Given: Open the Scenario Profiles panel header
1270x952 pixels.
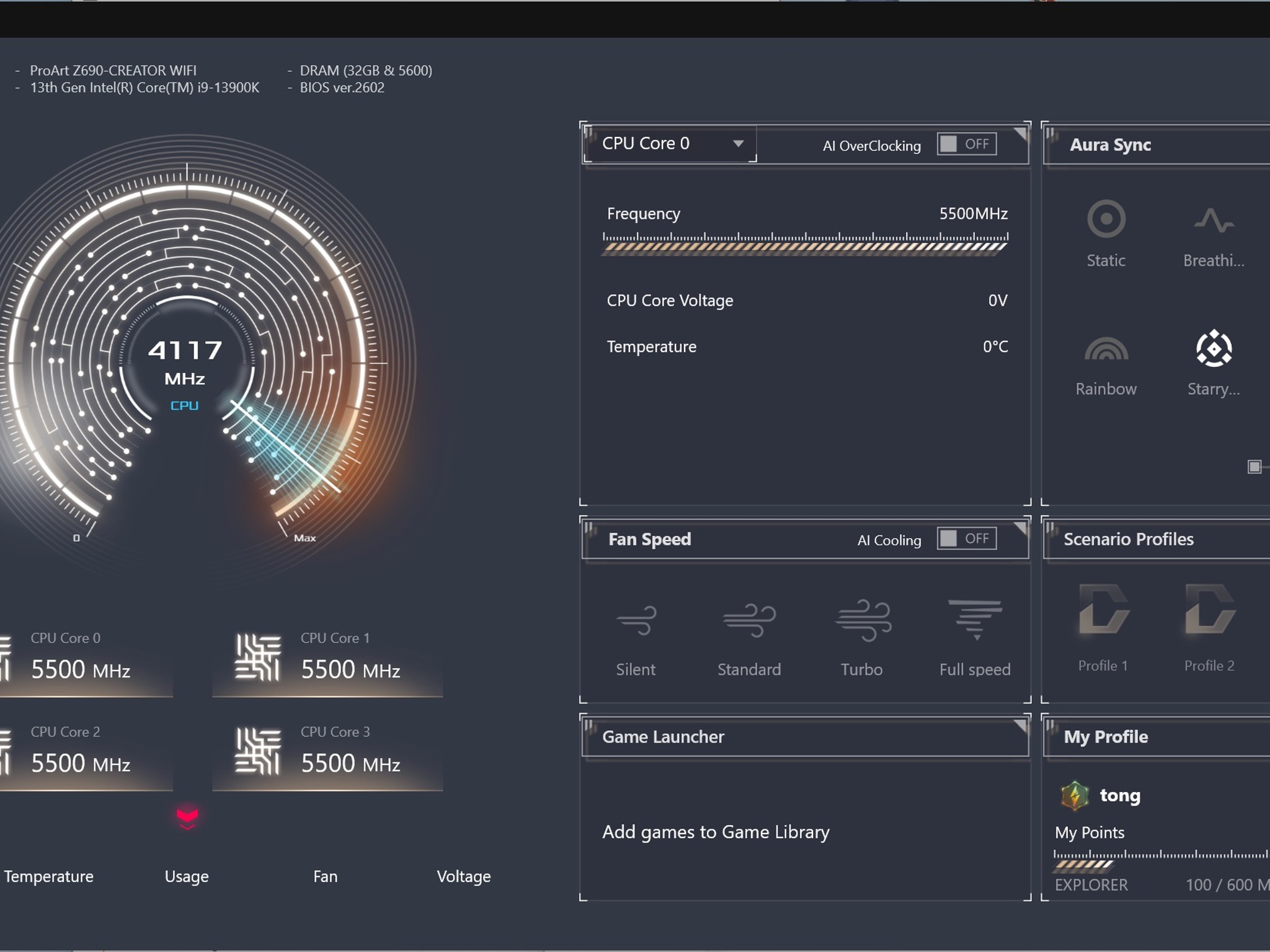Looking at the screenshot, I should click(1157, 539).
